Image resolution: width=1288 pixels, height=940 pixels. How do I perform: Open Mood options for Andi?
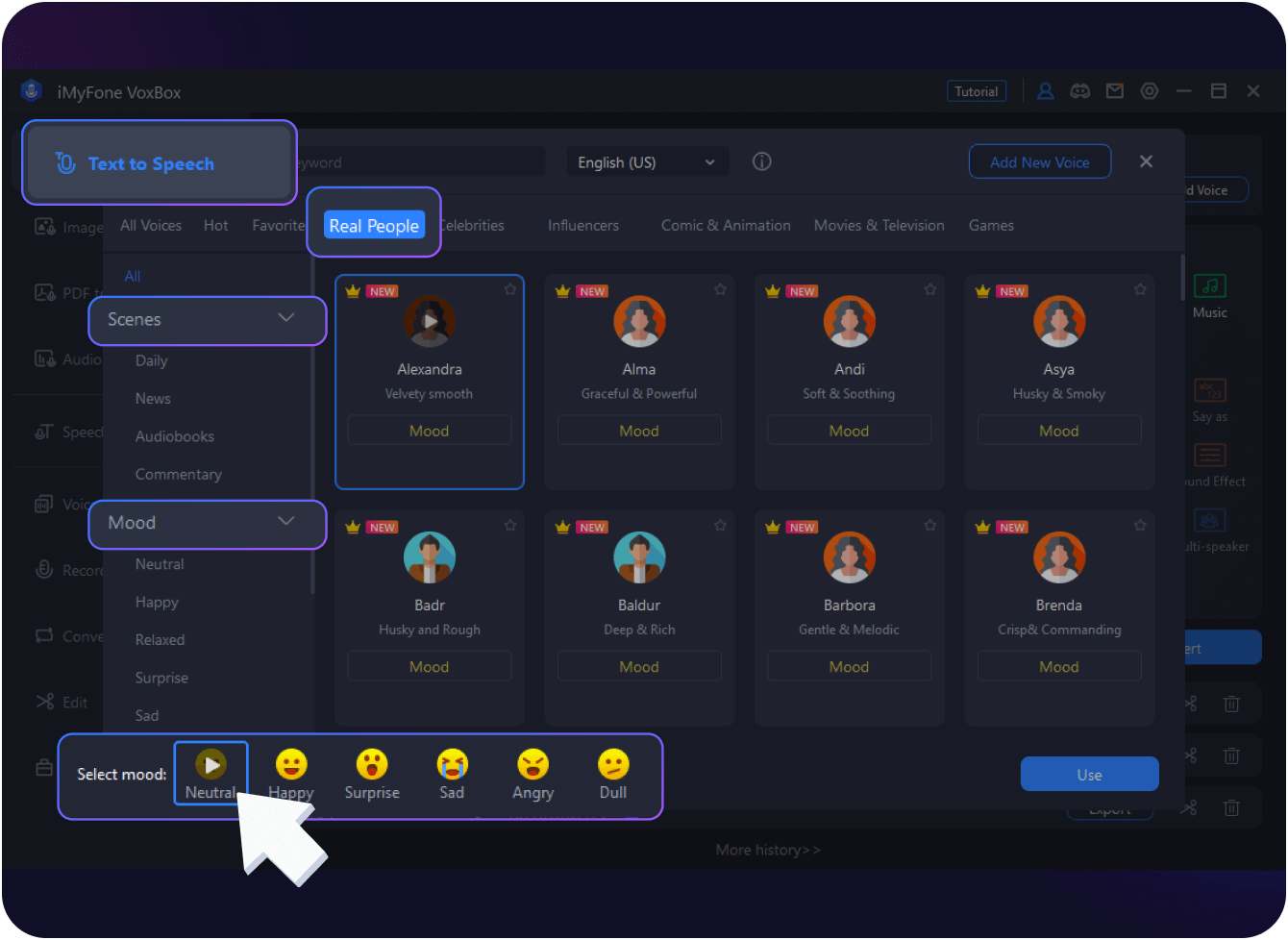[850, 431]
